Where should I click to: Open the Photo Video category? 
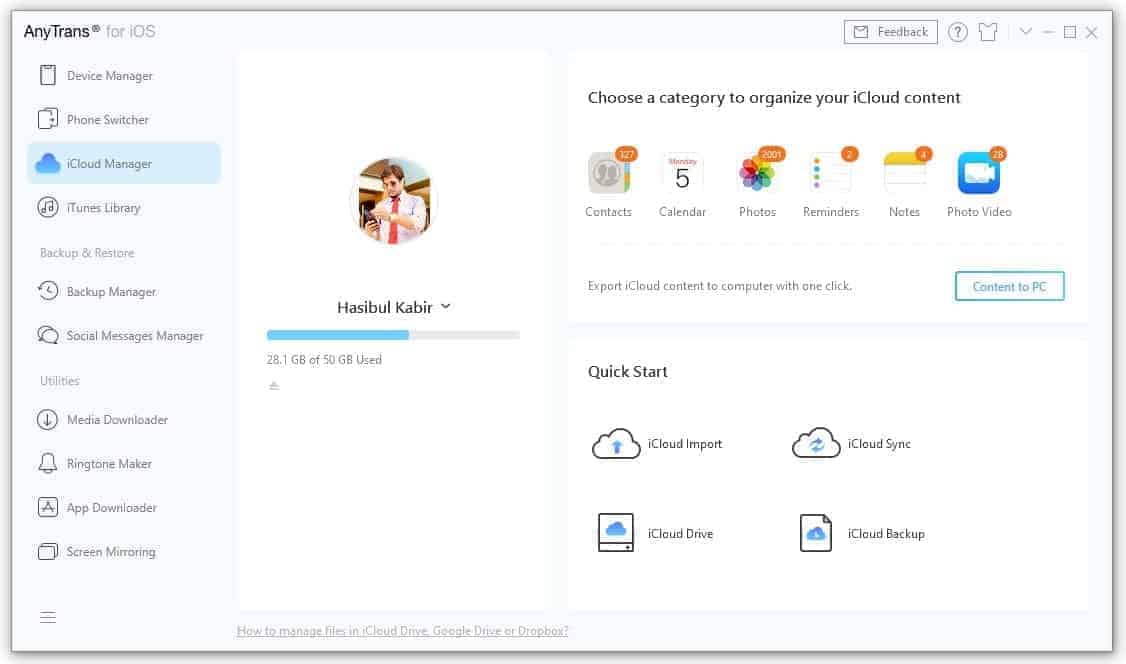(978, 175)
